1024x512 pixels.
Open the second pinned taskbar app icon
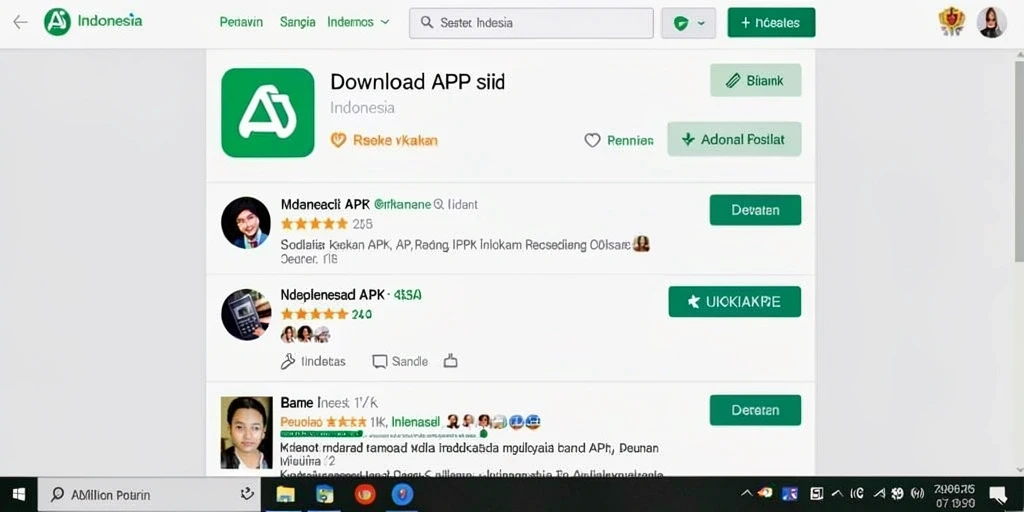tap(325, 494)
